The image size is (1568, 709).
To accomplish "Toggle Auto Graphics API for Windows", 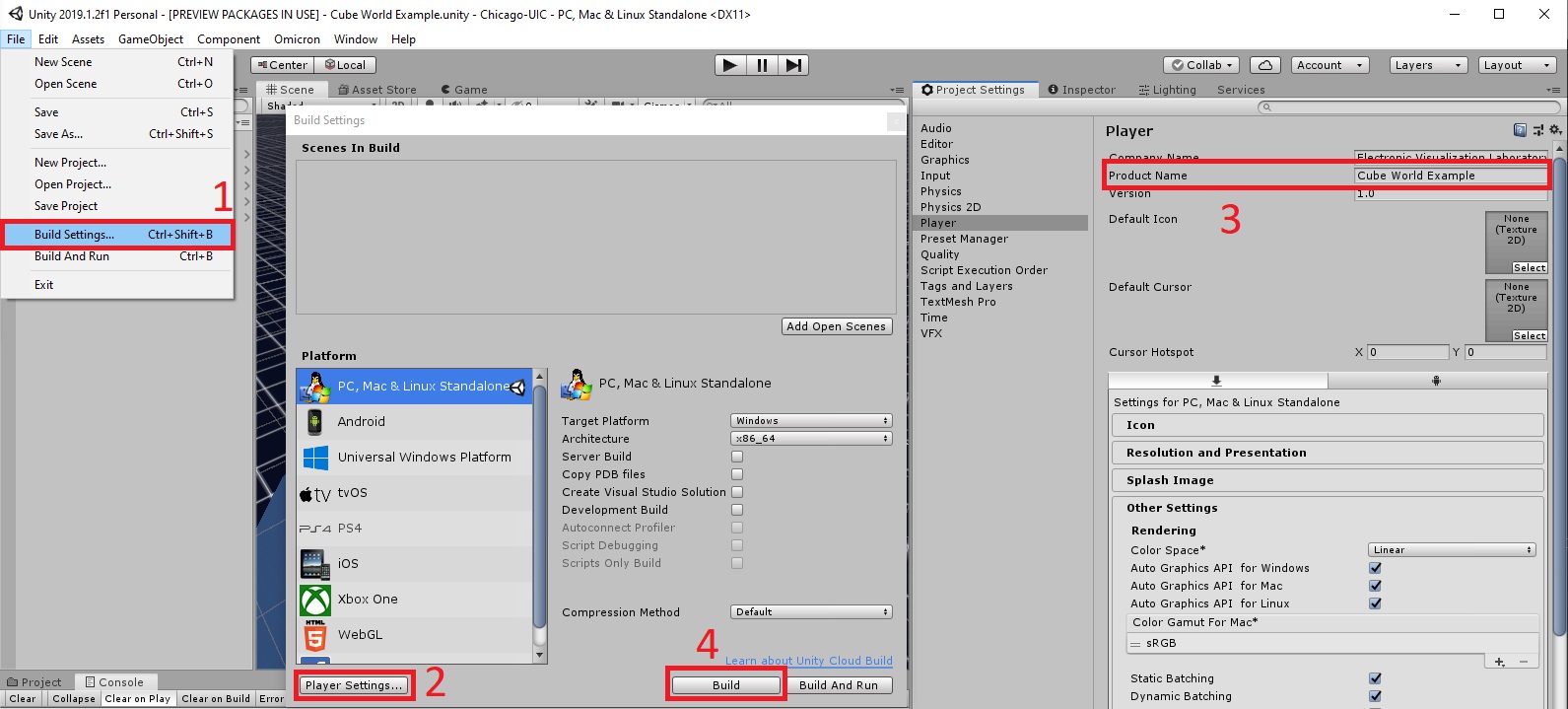I will pyautogui.click(x=1376, y=568).
